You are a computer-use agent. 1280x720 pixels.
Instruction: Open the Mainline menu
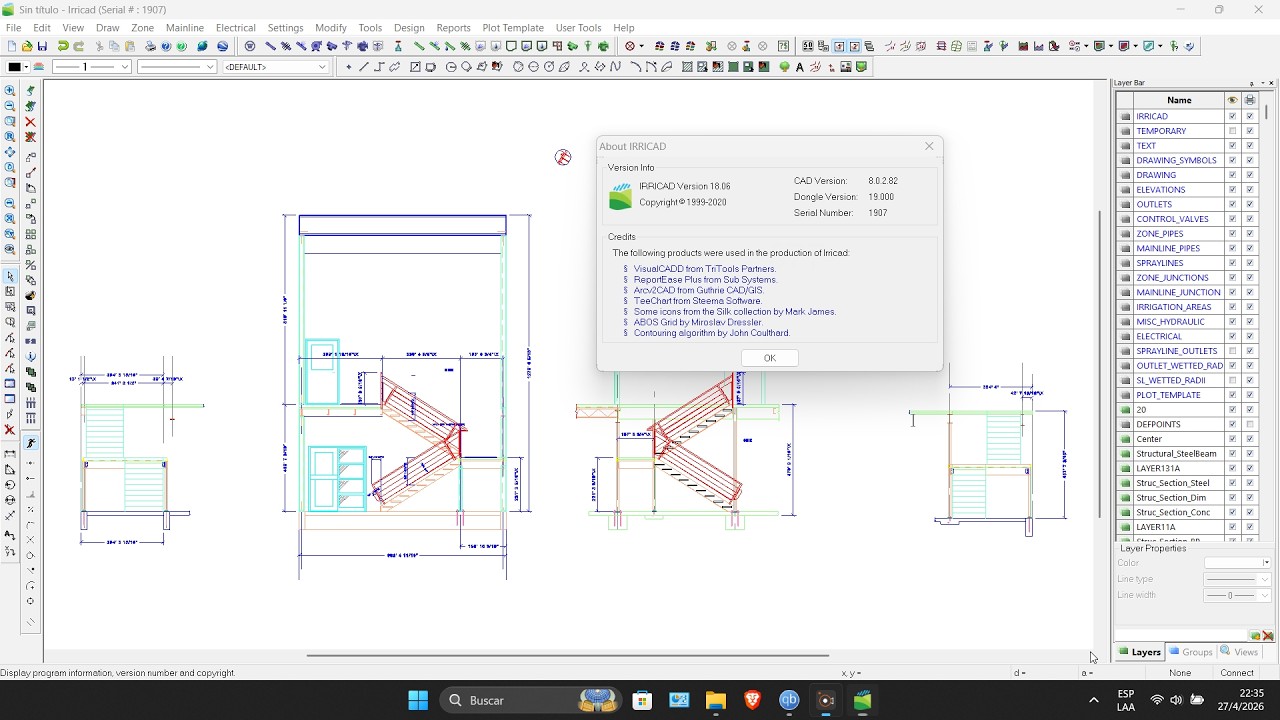(x=185, y=28)
